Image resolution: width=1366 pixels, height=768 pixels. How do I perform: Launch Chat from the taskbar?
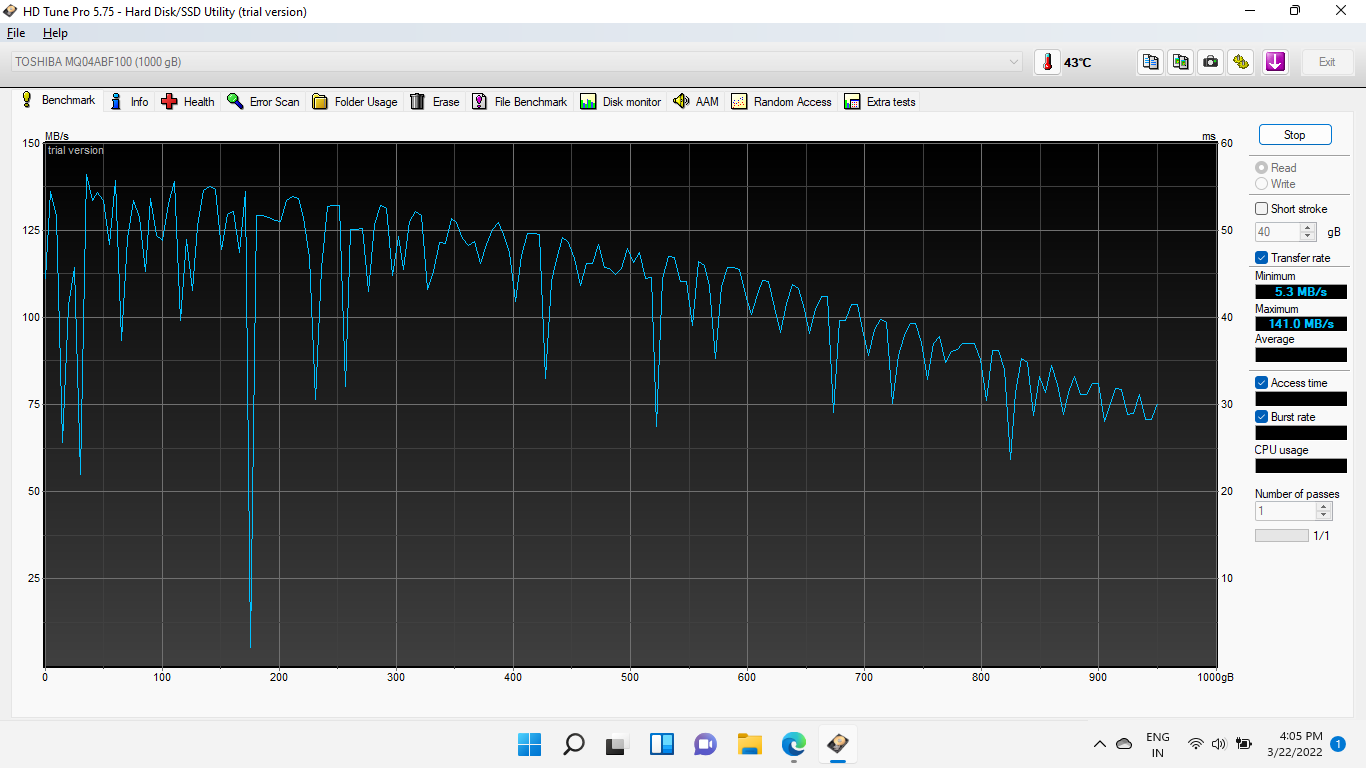pos(705,744)
